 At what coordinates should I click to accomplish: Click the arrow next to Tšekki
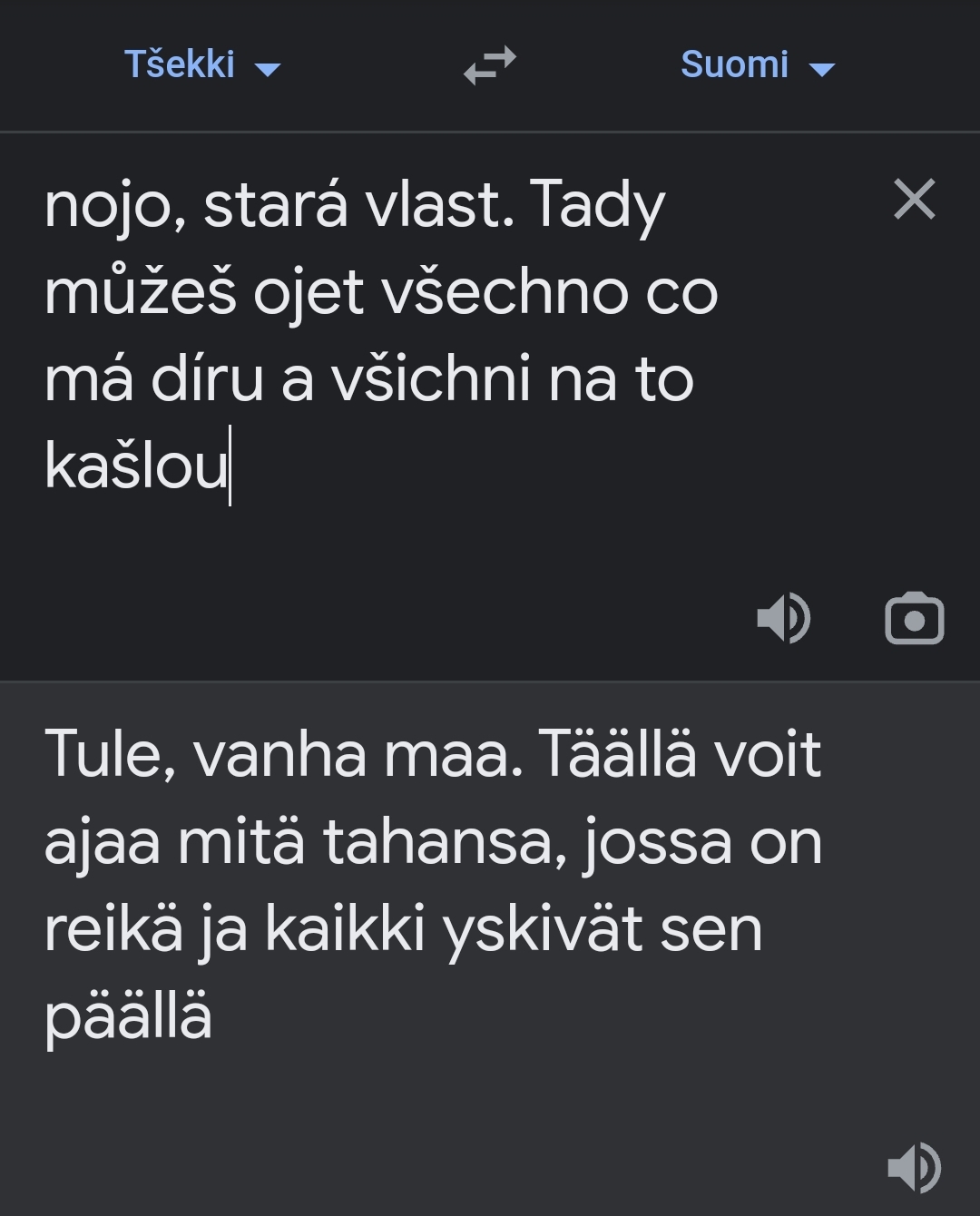pyautogui.click(x=269, y=69)
